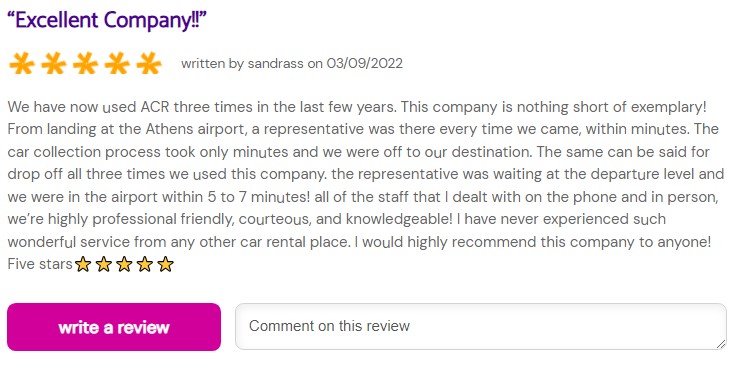
Task: Click the reviewer name sandrass
Action: [x=276, y=63]
